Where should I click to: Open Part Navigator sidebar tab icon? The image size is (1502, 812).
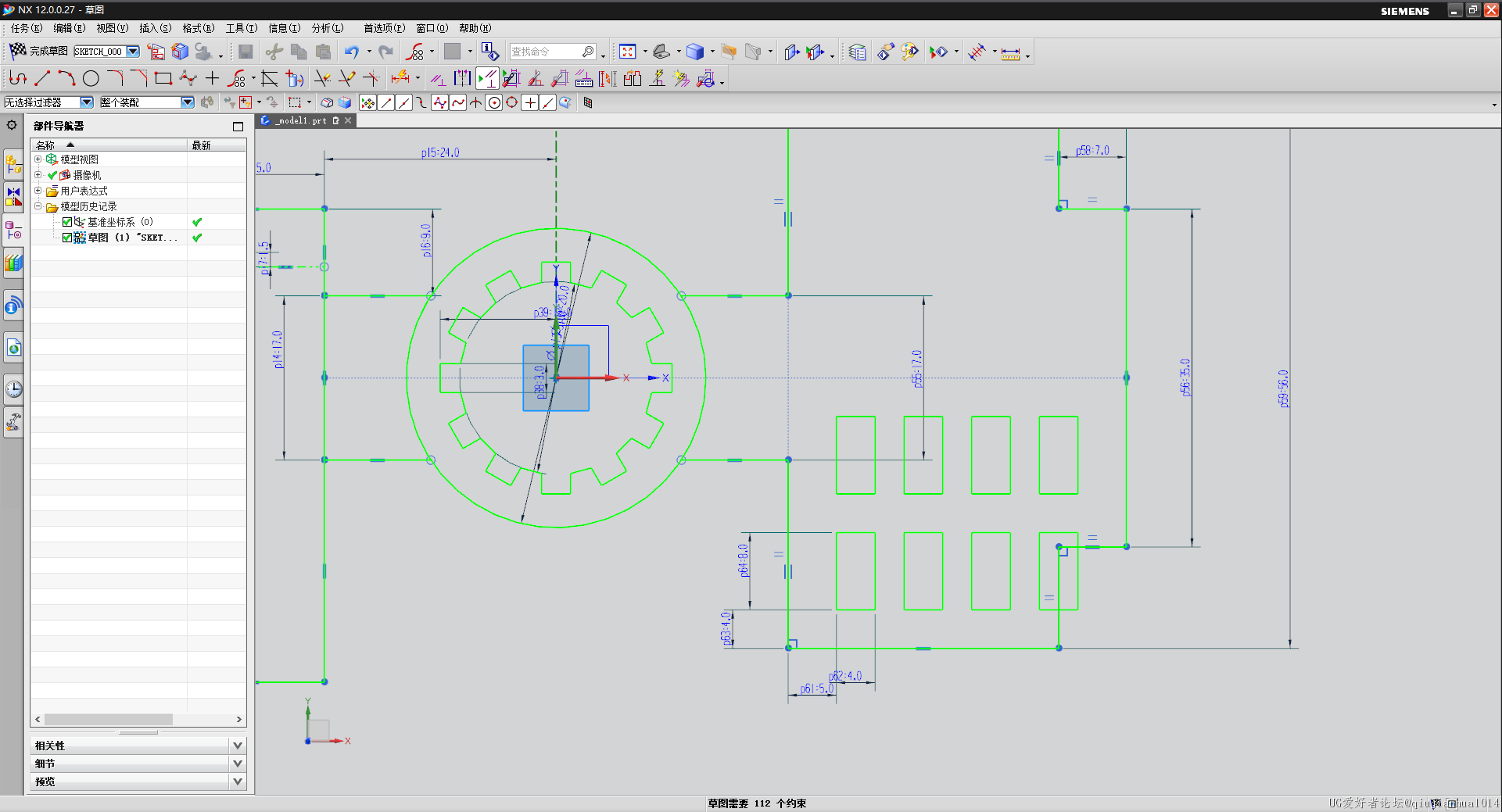13,231
